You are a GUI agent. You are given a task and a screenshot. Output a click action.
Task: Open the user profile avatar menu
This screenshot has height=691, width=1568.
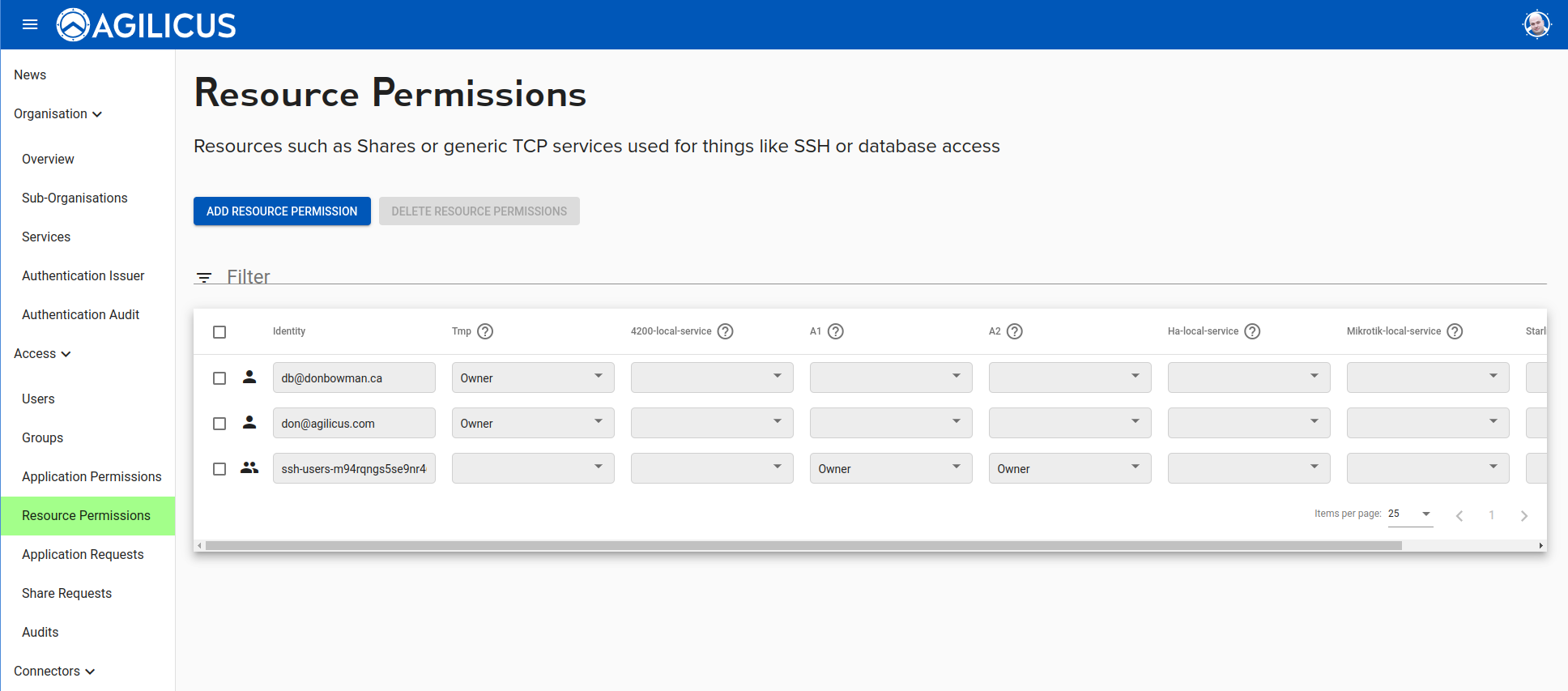[x=1536, y=24]
